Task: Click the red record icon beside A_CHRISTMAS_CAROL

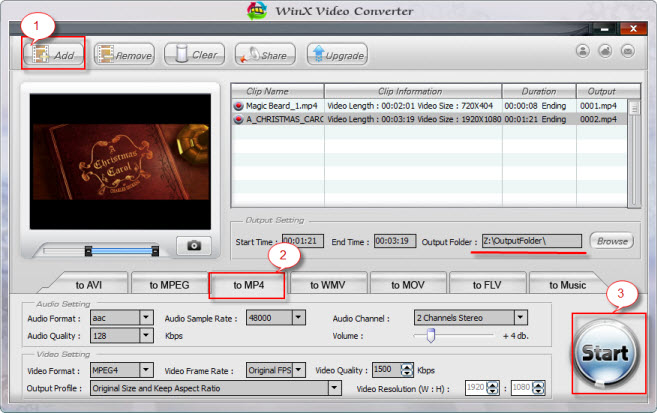Action: [x=238, y=119]
